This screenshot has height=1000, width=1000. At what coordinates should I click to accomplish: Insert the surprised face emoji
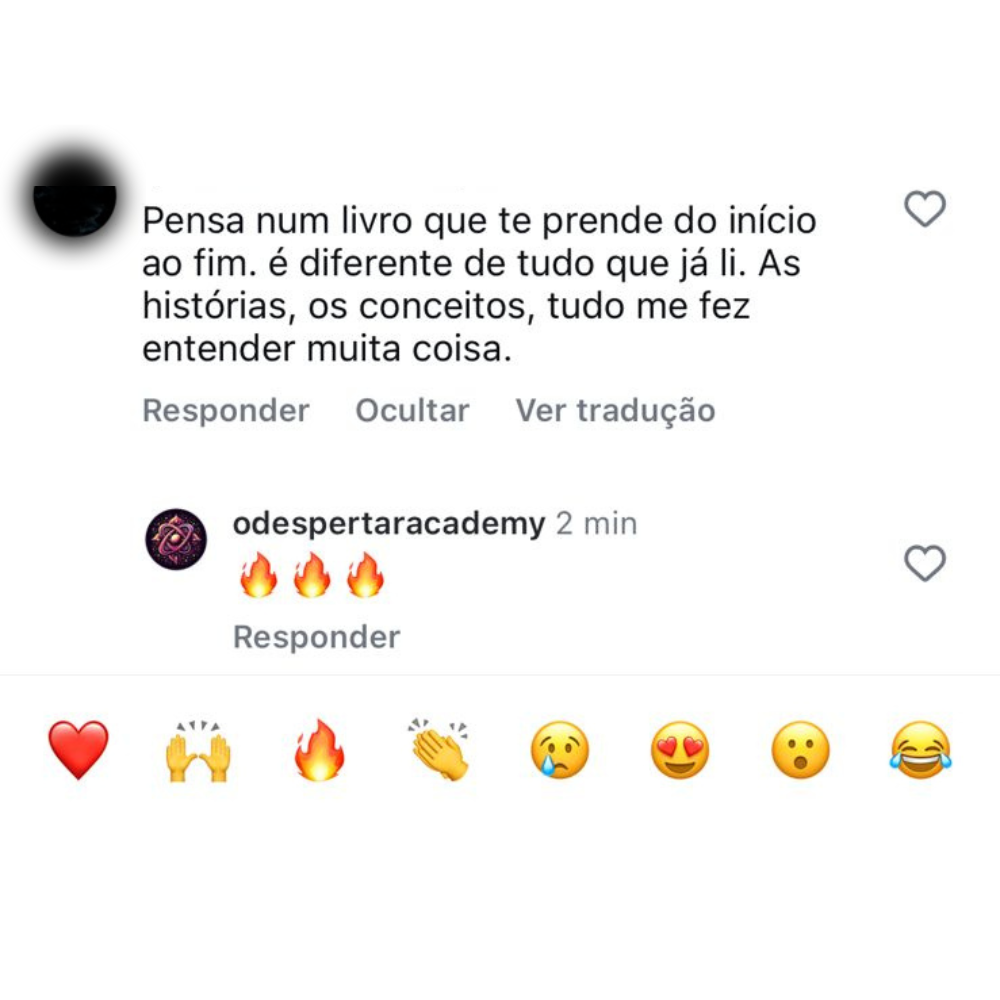click(800, 750)
